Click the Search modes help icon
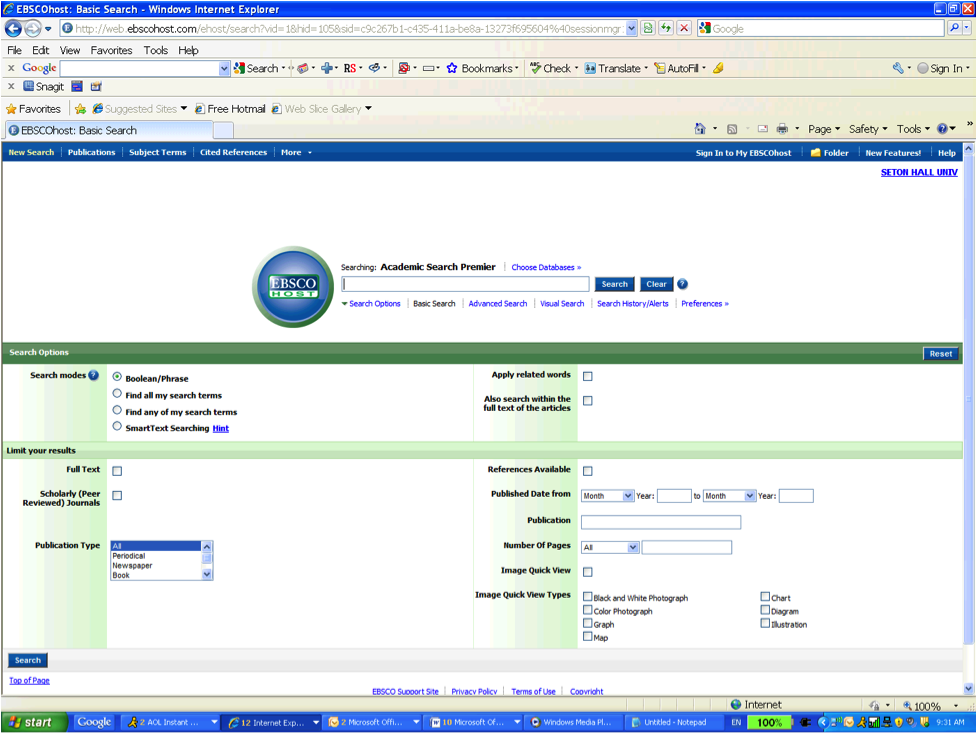977x734 pixels. click(93, 375)
